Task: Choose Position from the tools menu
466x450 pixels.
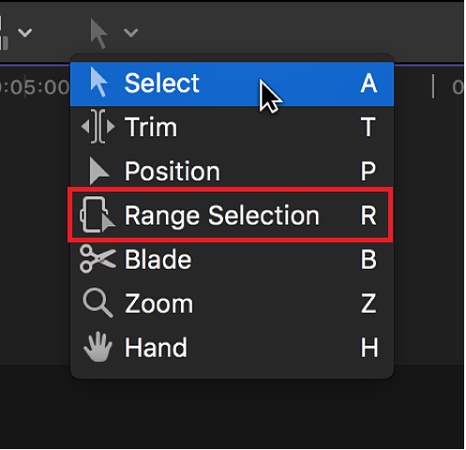Action: coord(232,171)
